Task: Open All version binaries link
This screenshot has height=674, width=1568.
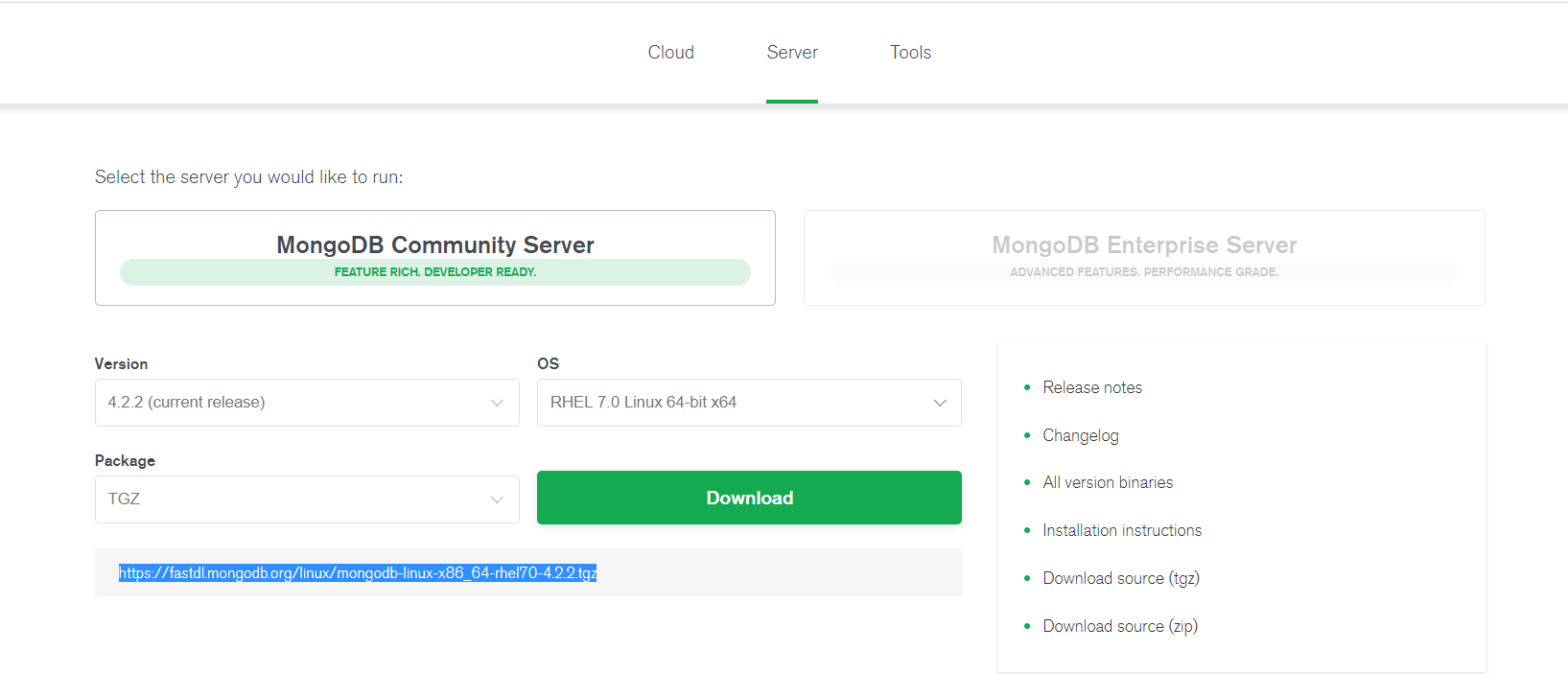Action: pyautogui.click(x=1108, y=482)
